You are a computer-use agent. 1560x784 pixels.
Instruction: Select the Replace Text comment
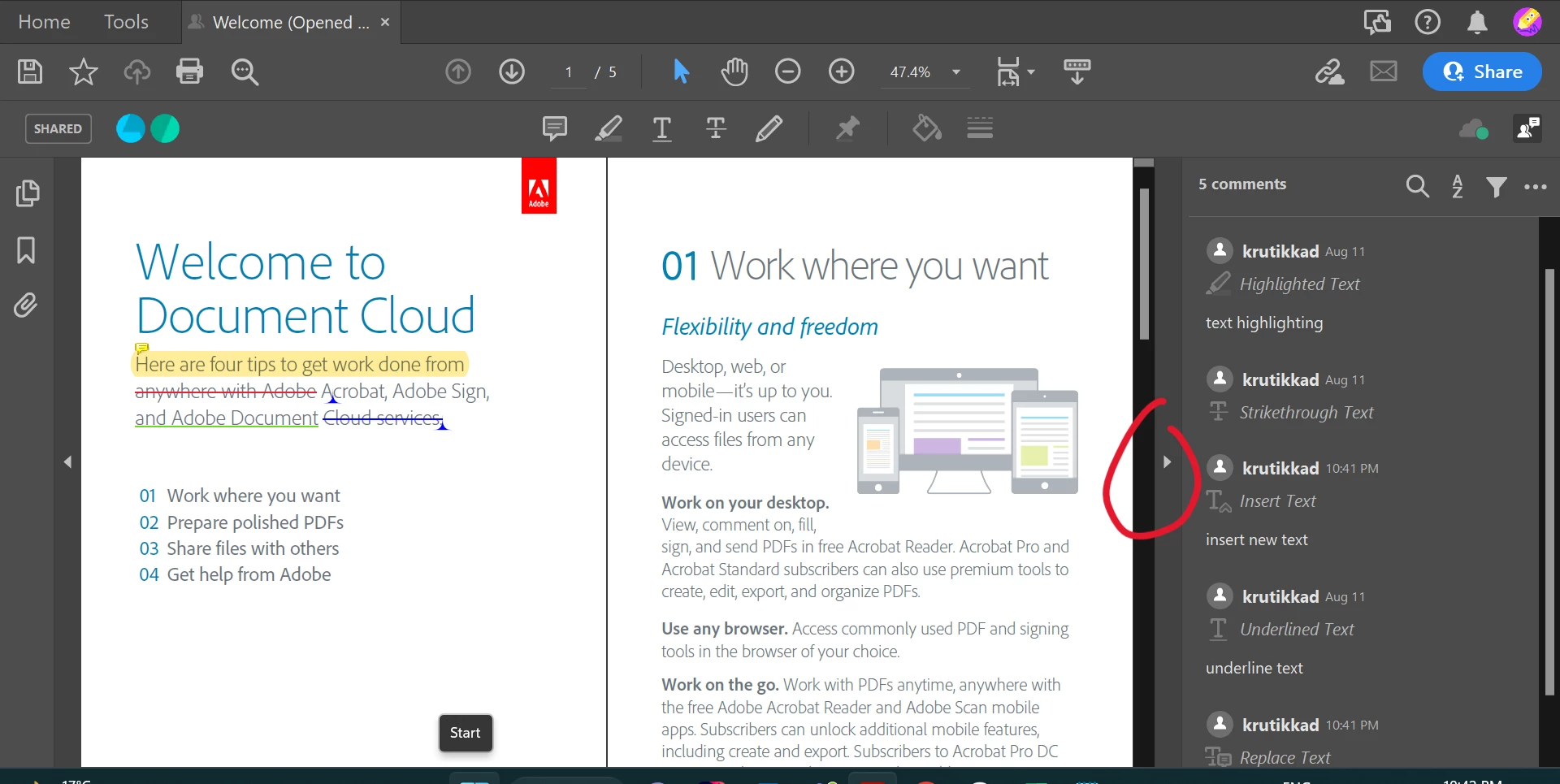click(x=1365, y=739)
